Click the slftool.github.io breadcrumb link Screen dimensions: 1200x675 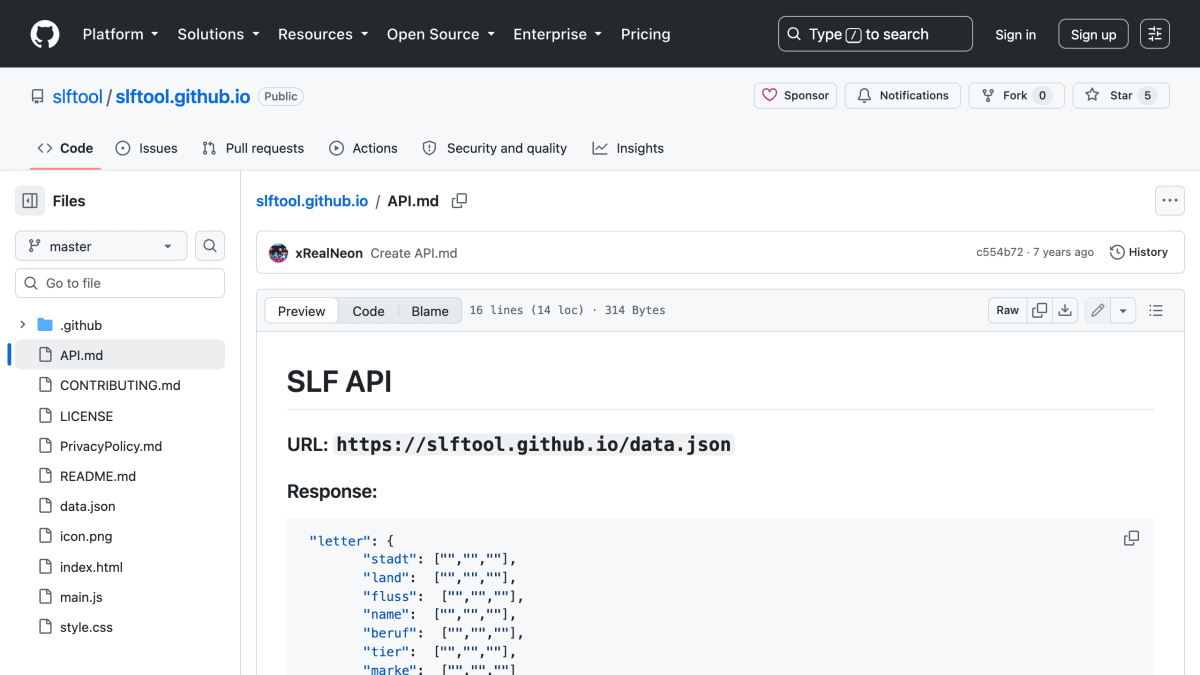point(312,201)
